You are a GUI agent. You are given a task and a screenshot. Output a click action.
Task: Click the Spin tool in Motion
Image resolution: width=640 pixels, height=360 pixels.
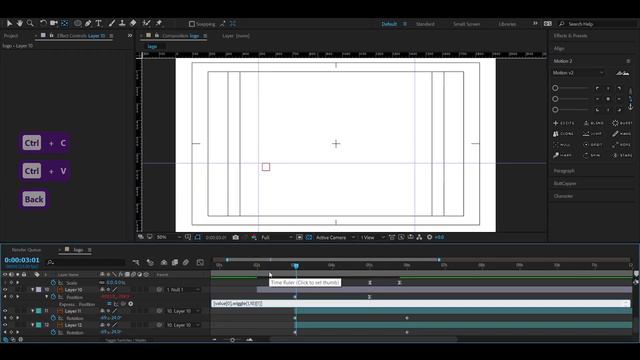tap(592, 156)
